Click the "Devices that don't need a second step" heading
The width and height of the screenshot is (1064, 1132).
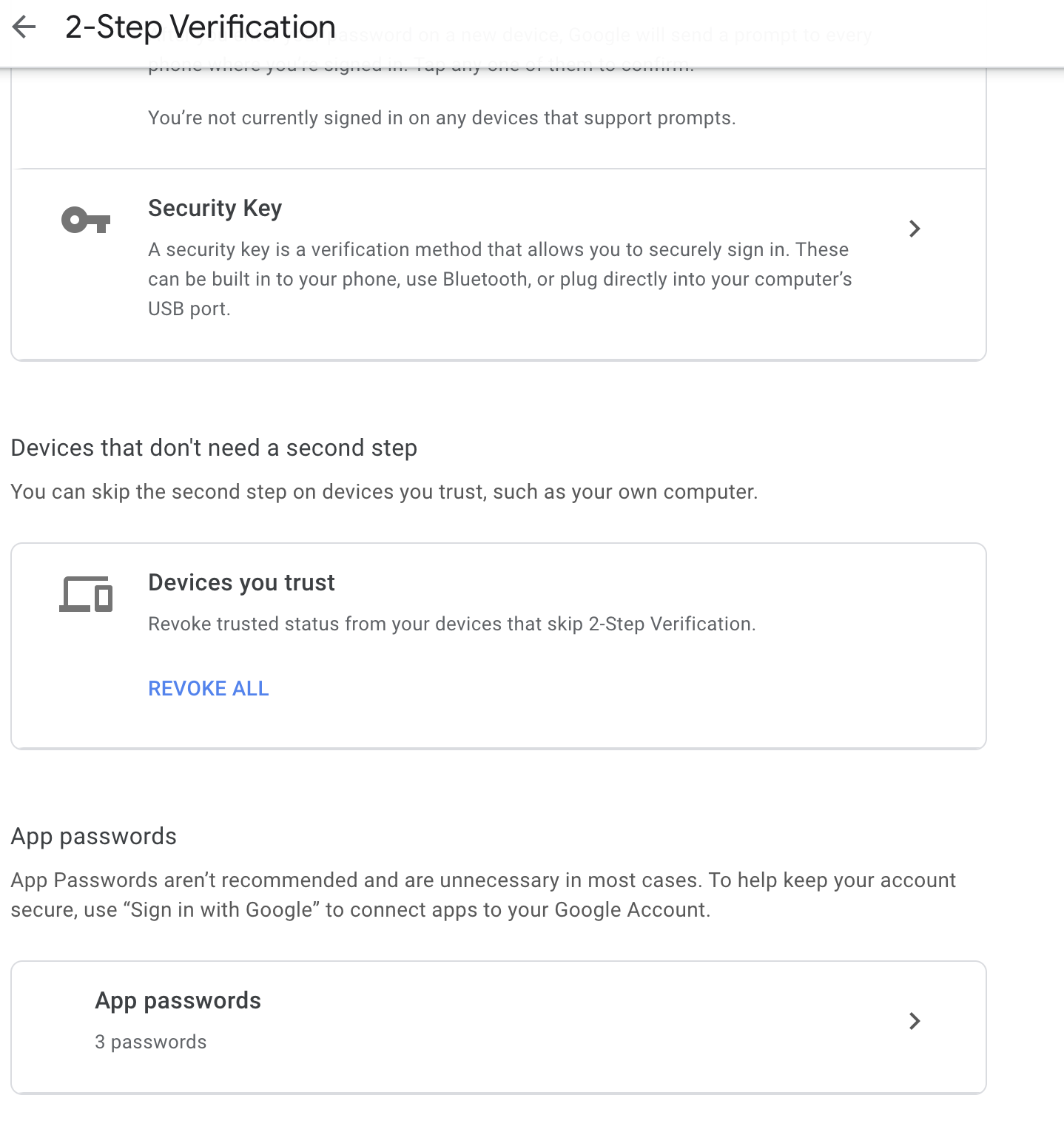pos(214,448)
